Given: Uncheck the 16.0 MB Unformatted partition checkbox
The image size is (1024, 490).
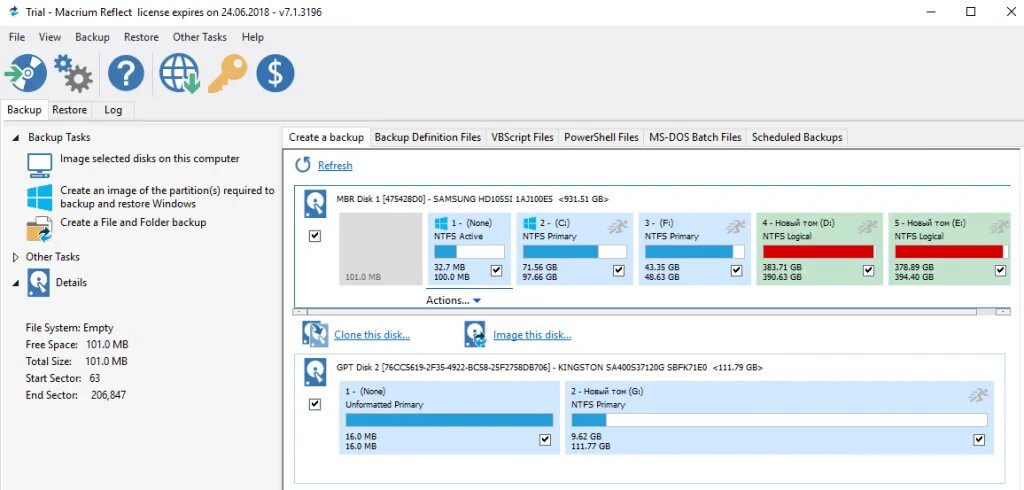Looking at the screenshot, I should pos(545,440).
